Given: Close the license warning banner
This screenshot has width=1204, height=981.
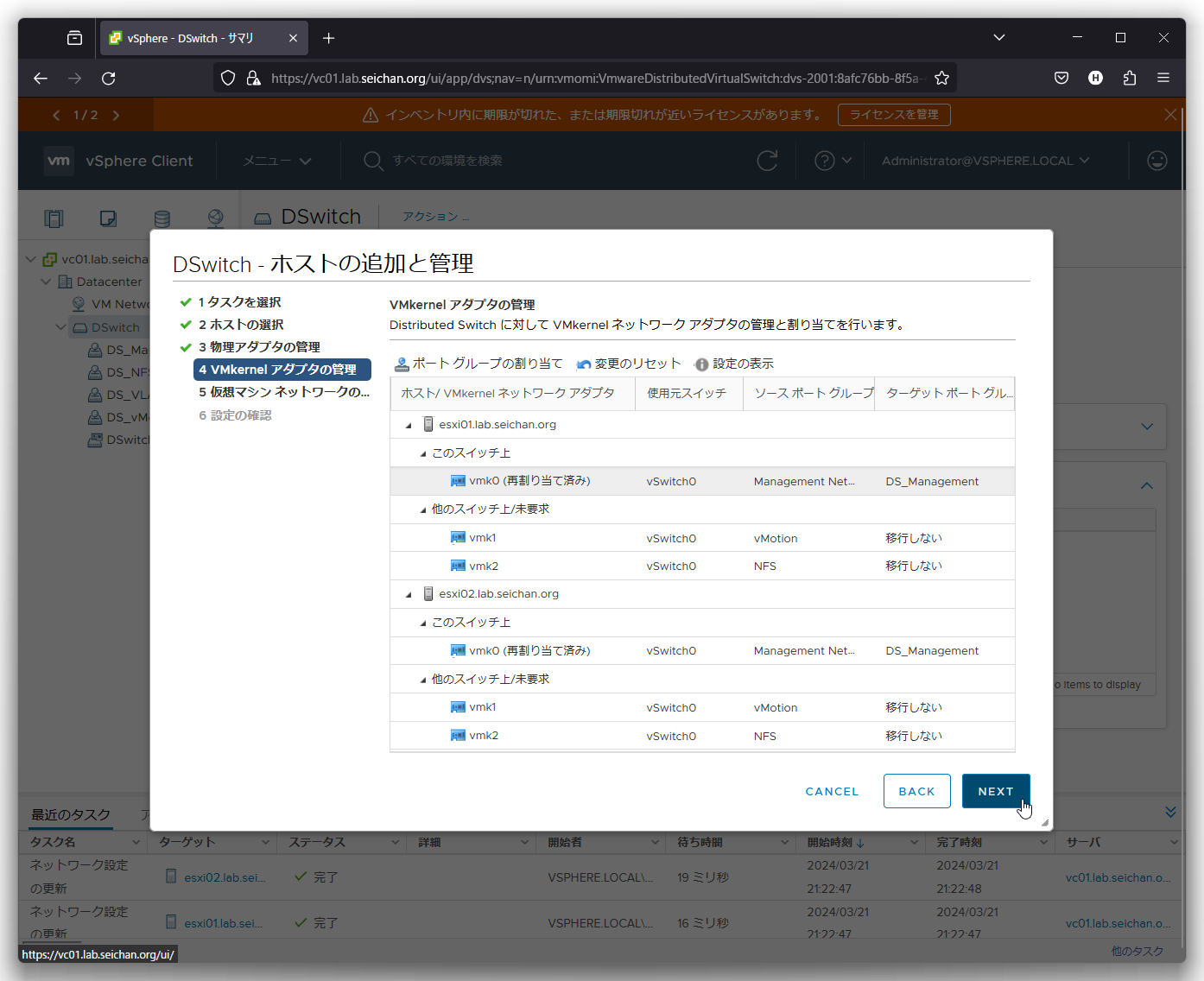Looking at the screenshot, I should (1170, 114).
